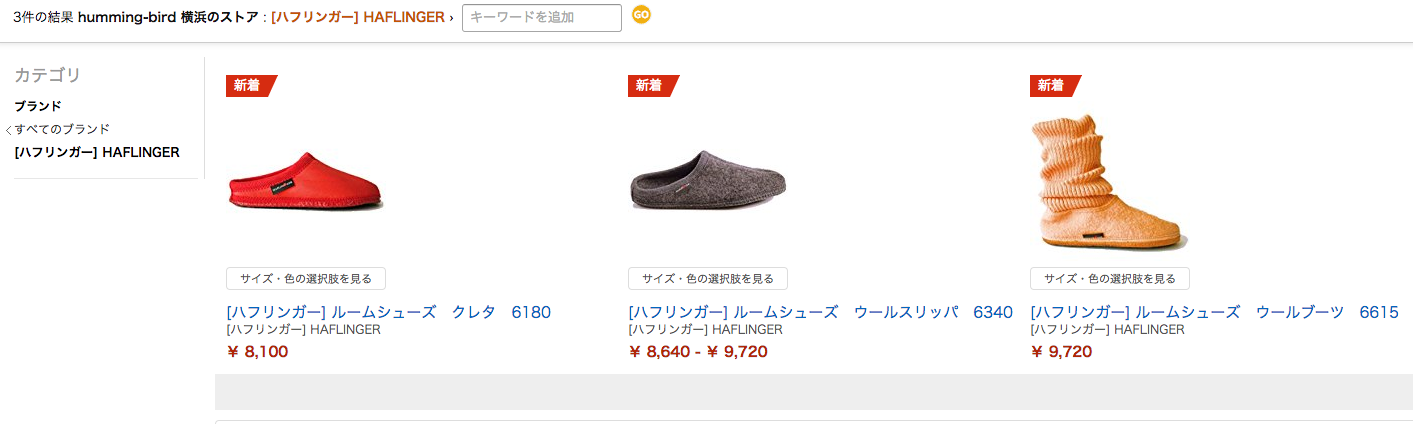Click the new-arrival badge on red slipper
The height and width of the screenshot is (424, 1413).
click(248, 86)
